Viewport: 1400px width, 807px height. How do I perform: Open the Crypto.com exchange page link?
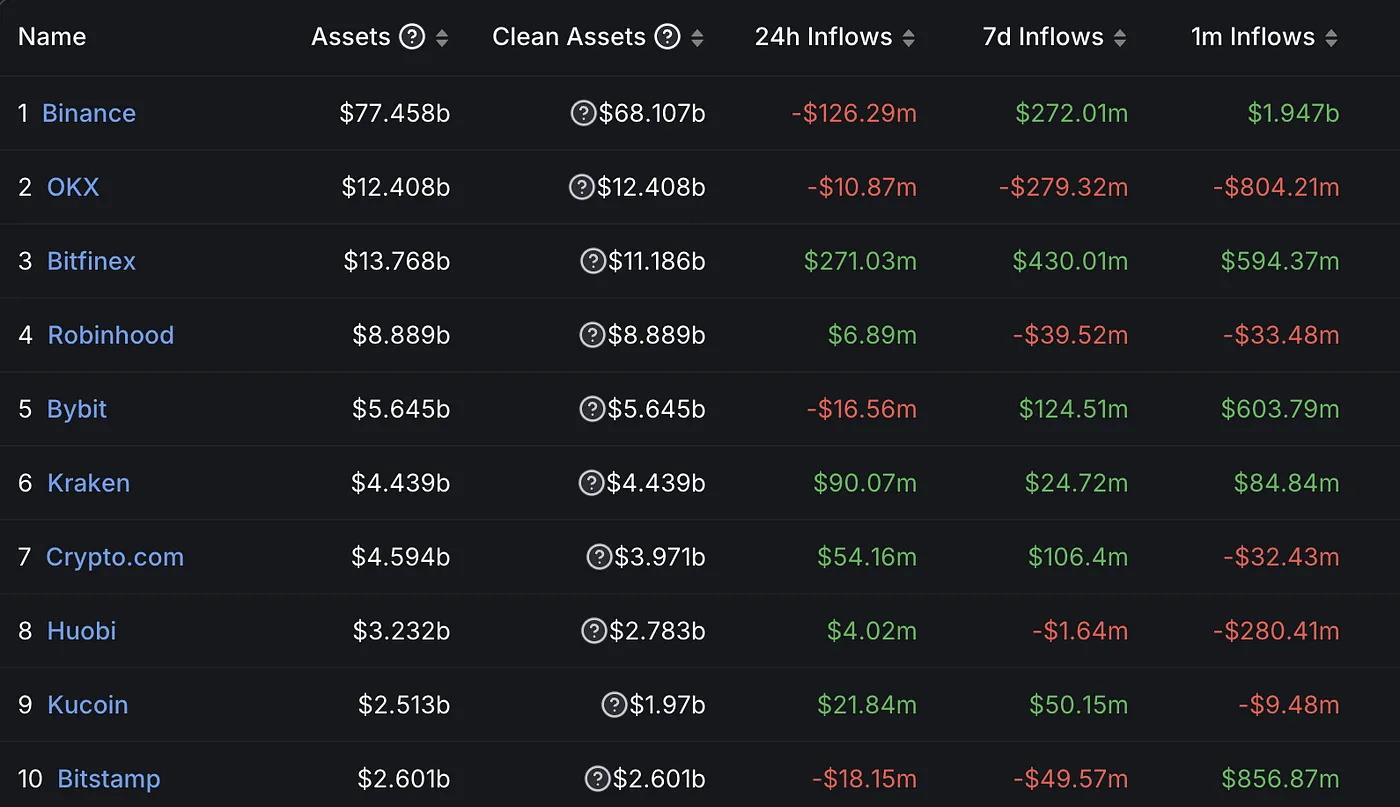point(114,557)
